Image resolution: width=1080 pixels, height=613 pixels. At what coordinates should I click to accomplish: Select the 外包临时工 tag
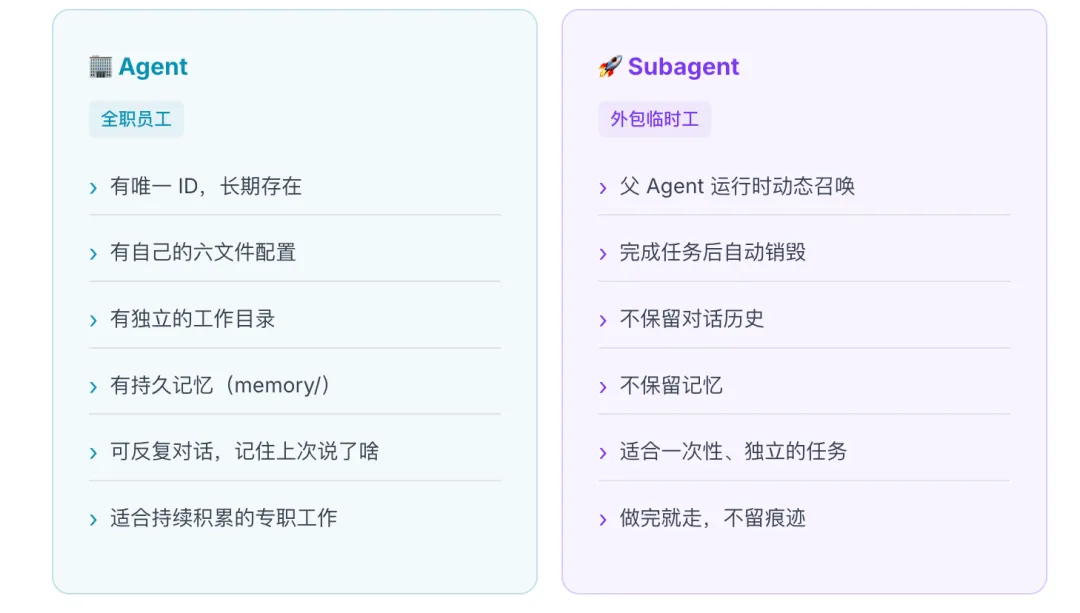[654, 119]
